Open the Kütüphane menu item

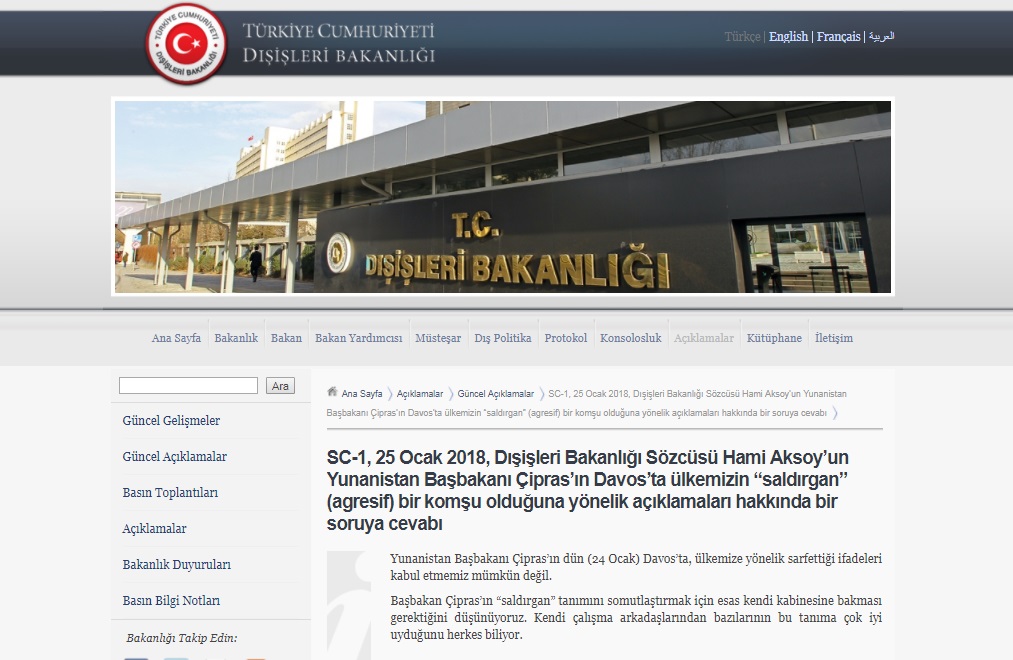coord(774,338)
